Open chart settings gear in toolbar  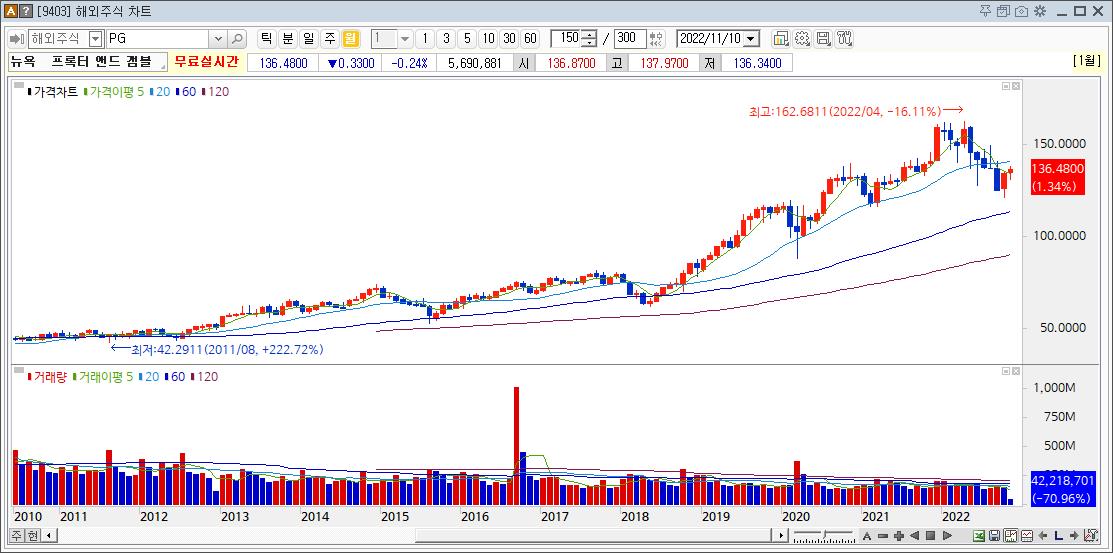(x=802, y=38)
